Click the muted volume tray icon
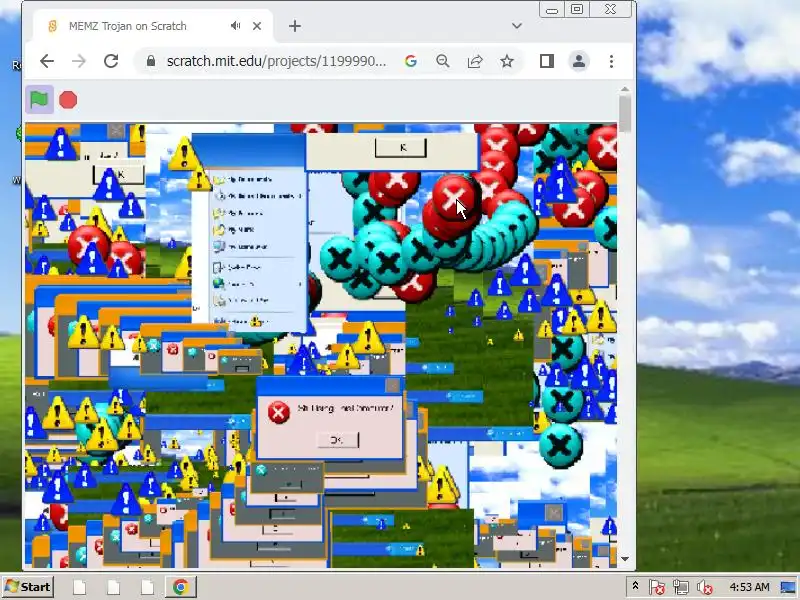The width and height of the screenshot is (800, 600). [705, 587]
